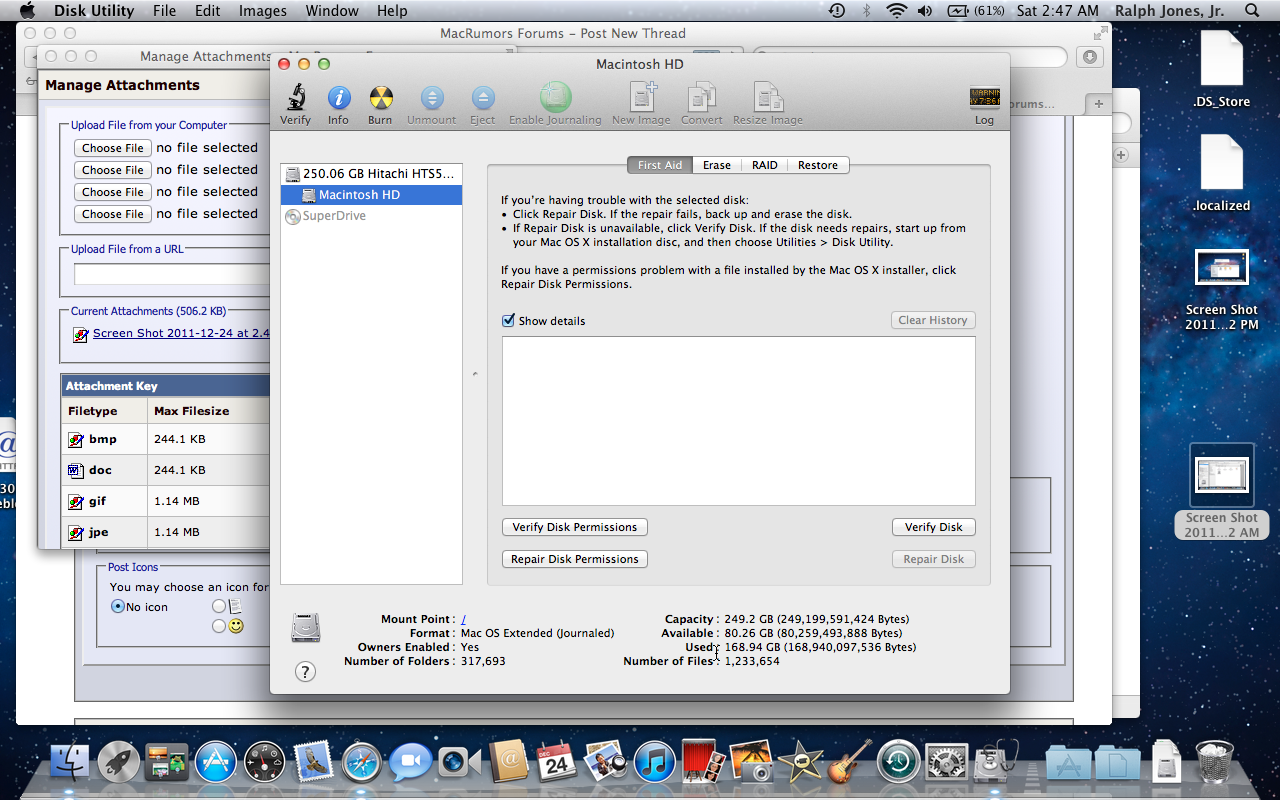Click the Enable Journaling toolbar icon

[555, 98]
